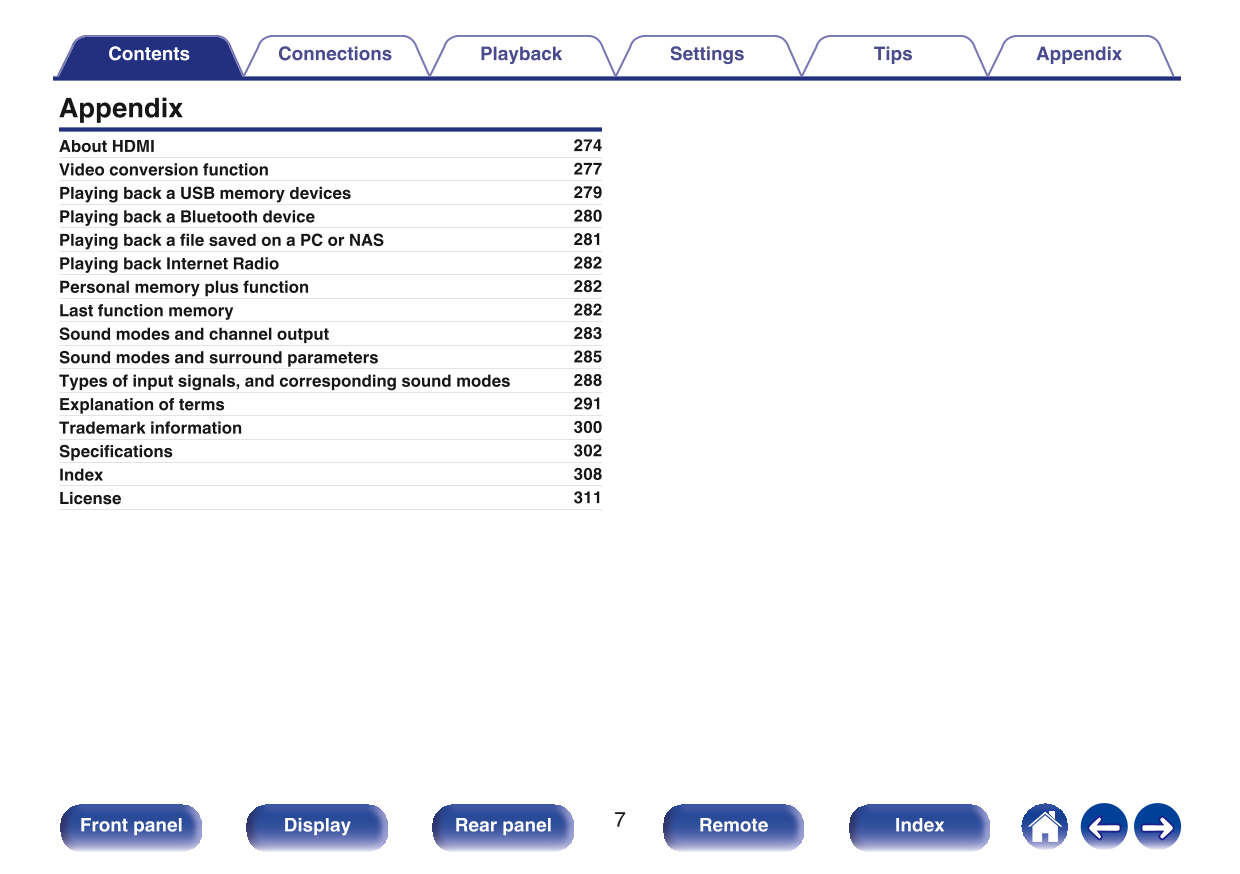Click the Home icon button
The image size is (1240, 874).
(1044, 827)
